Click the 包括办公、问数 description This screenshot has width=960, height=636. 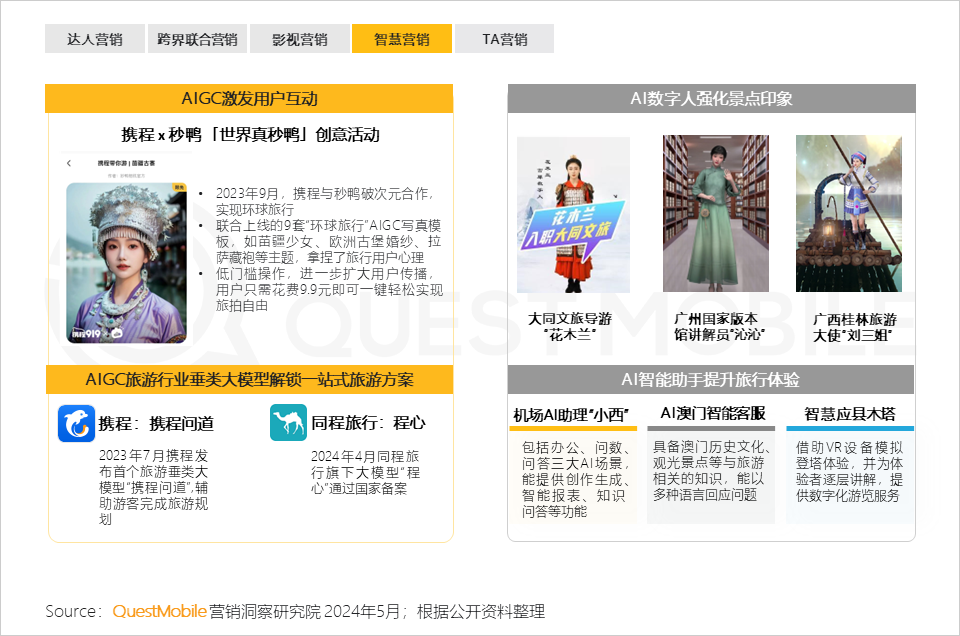[x=576, y=479]
